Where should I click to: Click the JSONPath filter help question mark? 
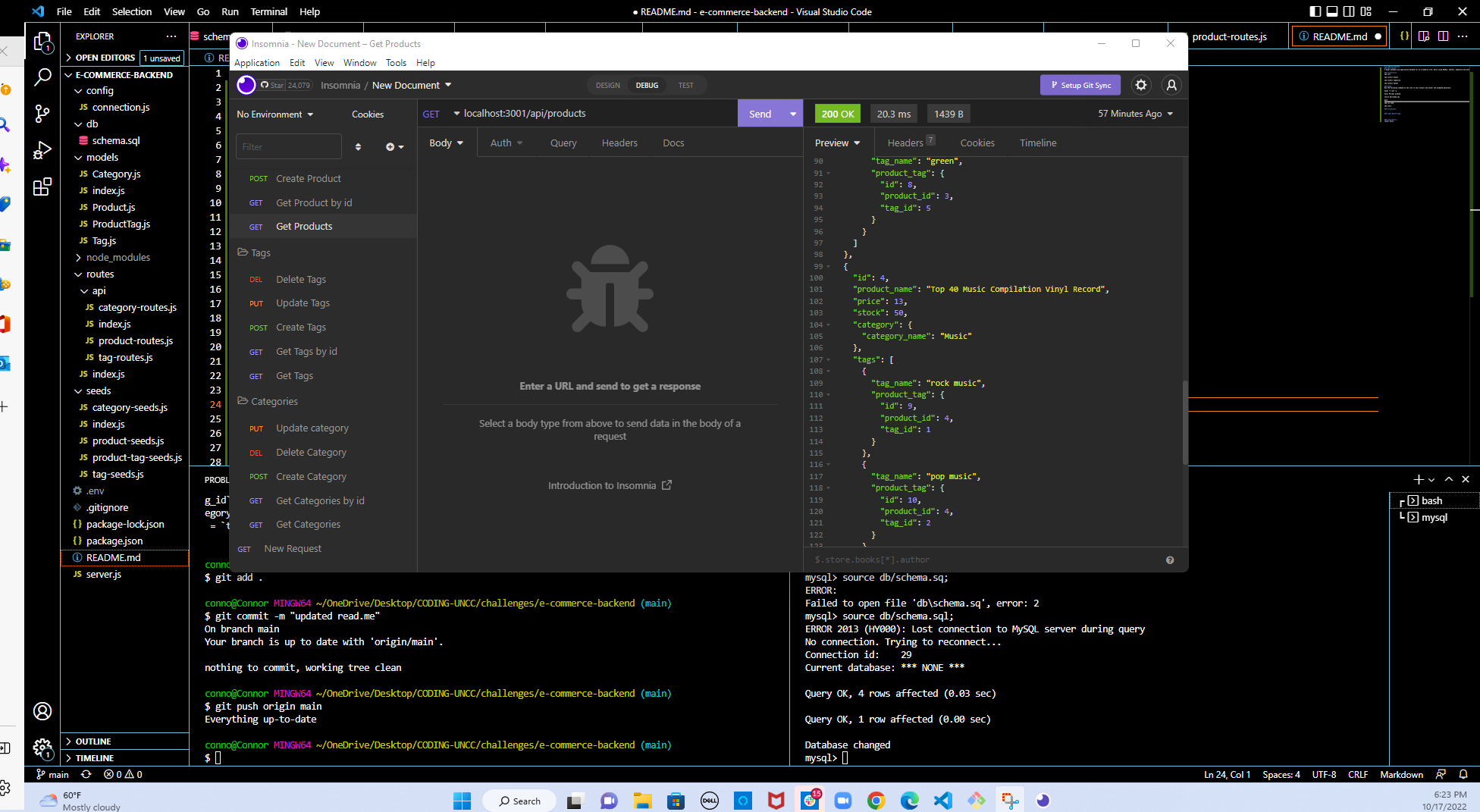[x=1169, y=560]
